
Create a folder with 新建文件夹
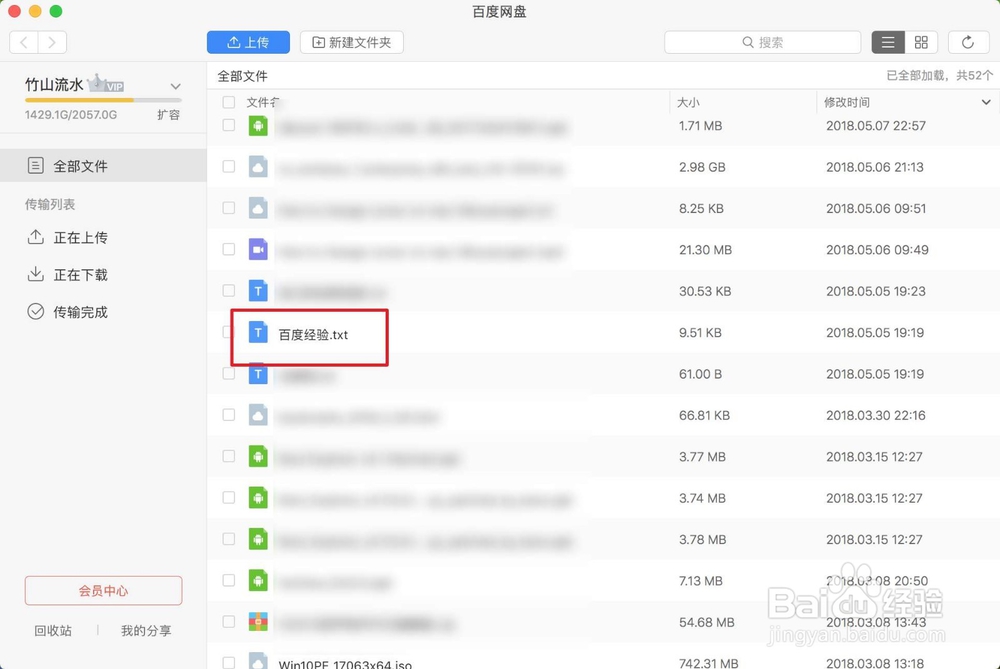351,43
